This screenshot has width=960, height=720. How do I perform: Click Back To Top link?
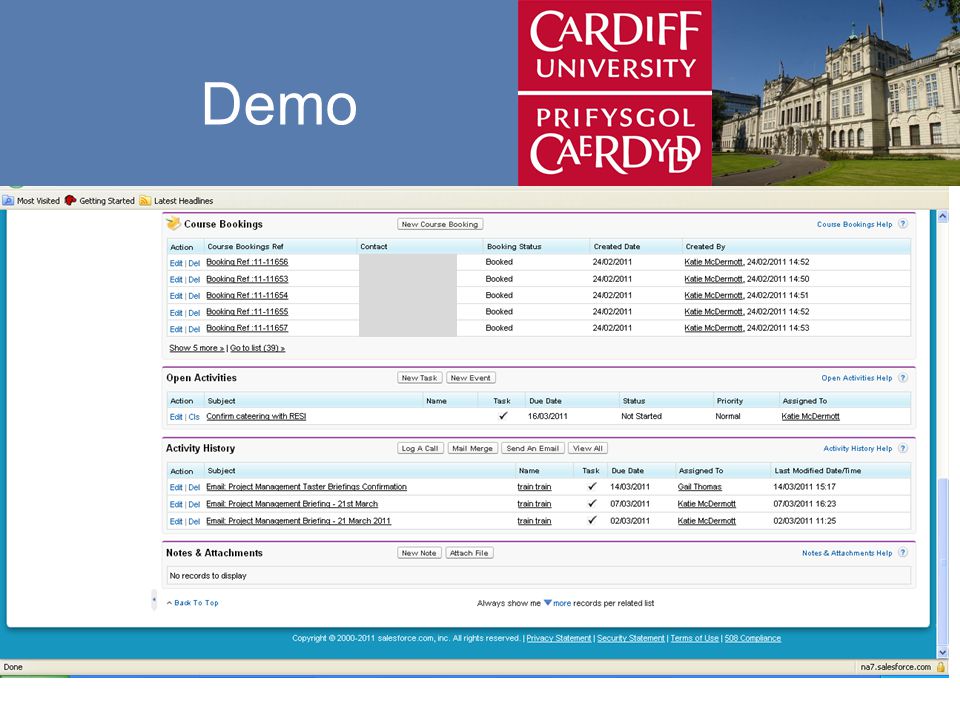coord(196,603)
